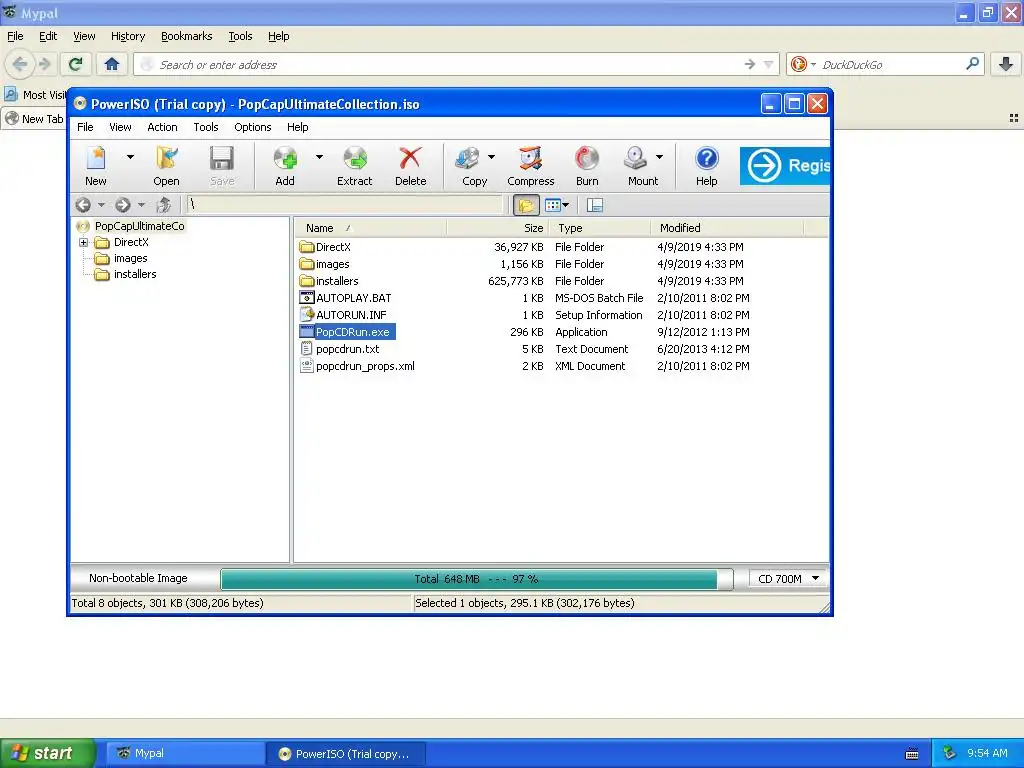Click the Non-bootable Image status label
This screenshot has height=768, width=1024.
point(138,578)
